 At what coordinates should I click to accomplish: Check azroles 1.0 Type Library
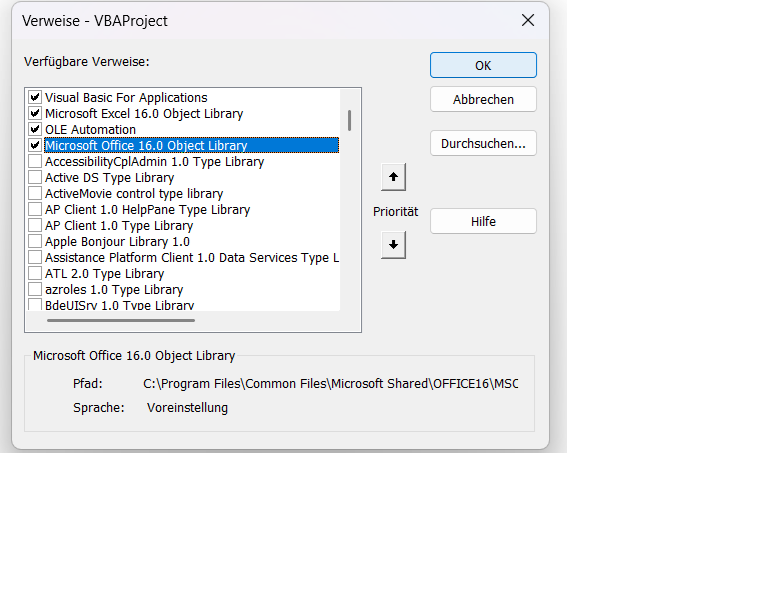coord(35,289)
